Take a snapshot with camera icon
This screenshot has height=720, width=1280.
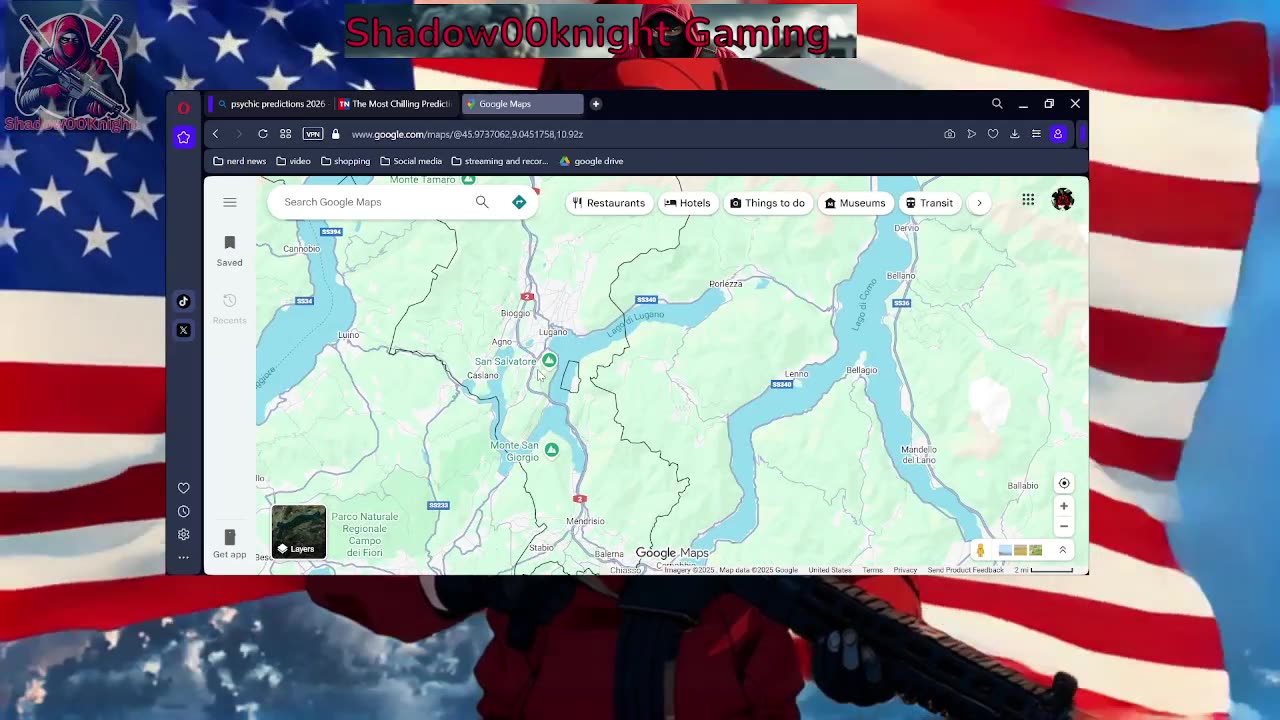pyautogui.click(x=949, y=134)
